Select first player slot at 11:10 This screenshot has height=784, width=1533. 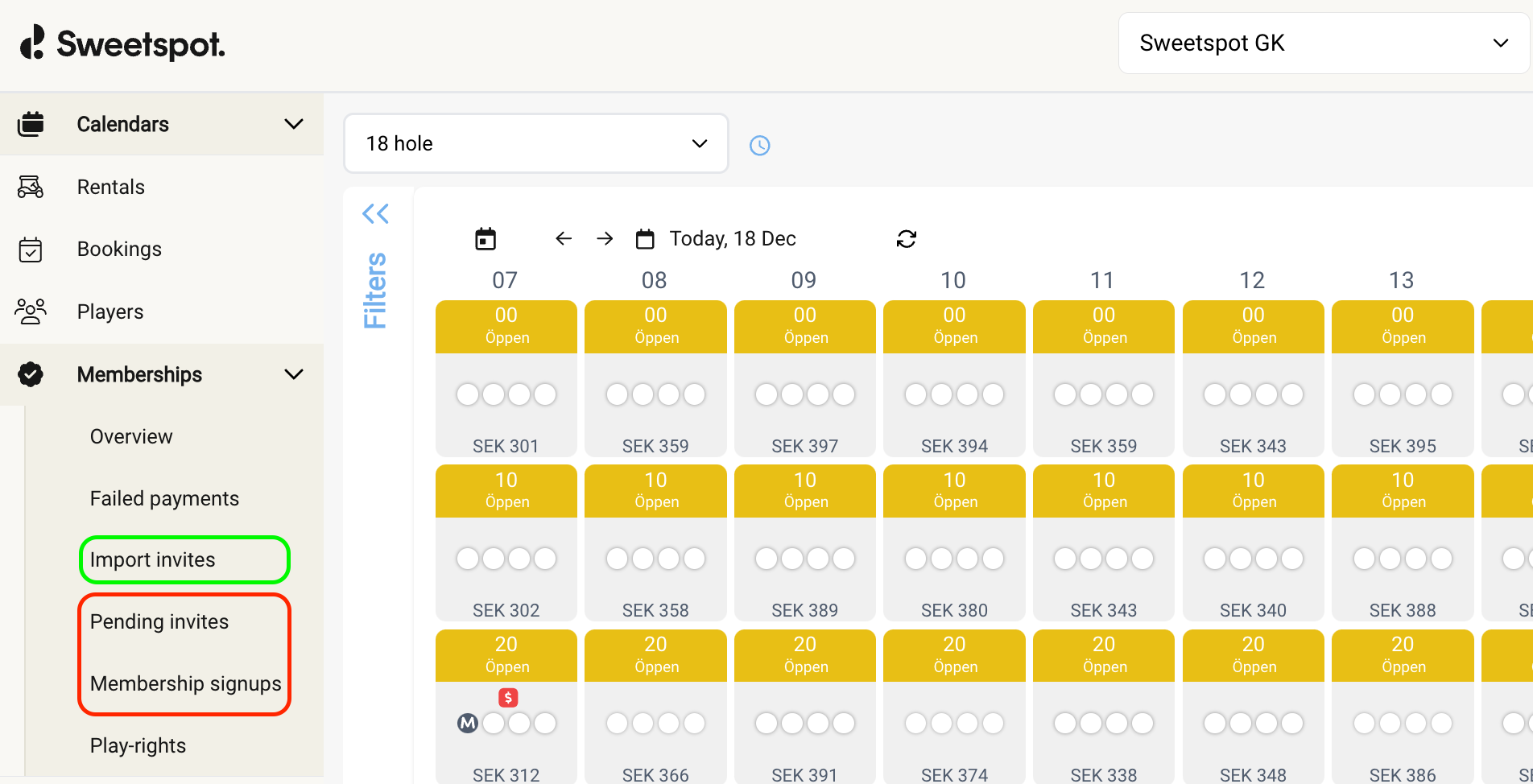[1065, 559]
